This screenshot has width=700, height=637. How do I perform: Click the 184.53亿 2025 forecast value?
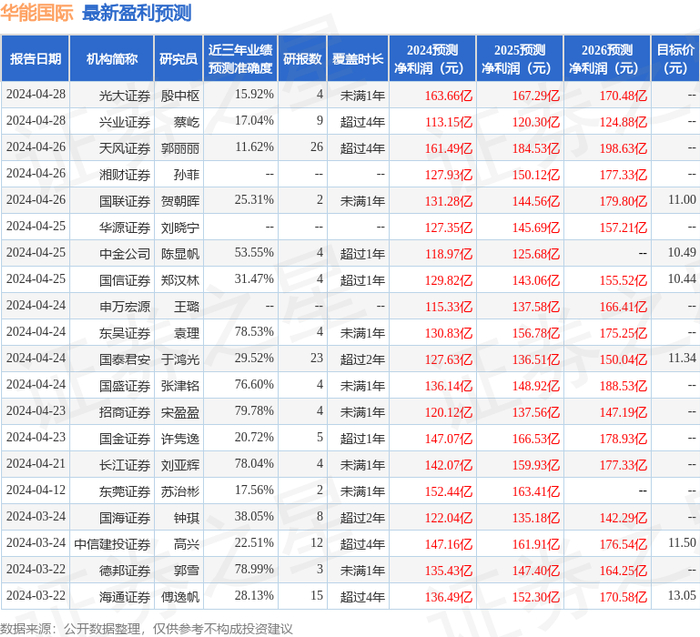point(536,148)
